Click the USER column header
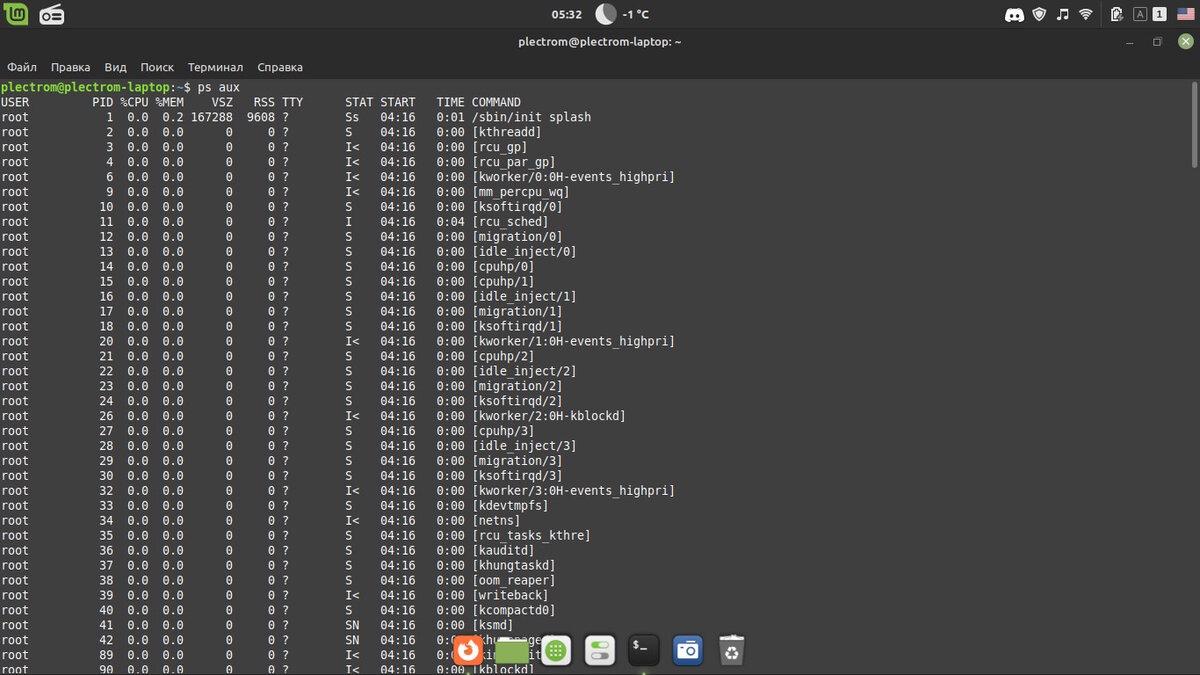The width and height of the screenshot is (1200, 675). [15, 102]
